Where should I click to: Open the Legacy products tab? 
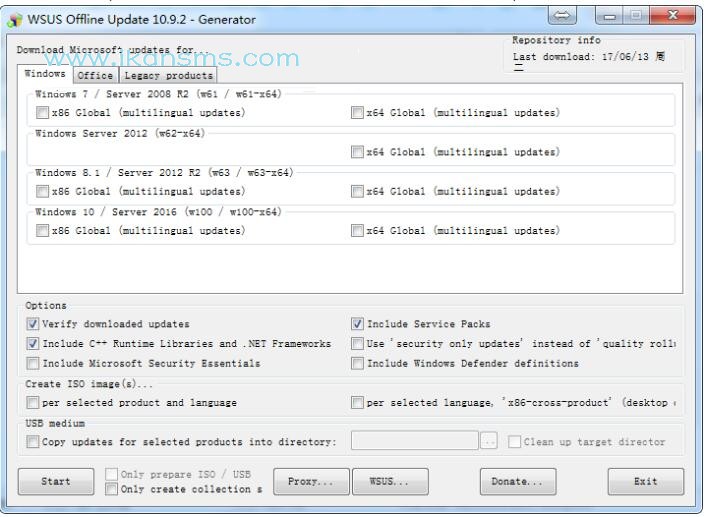click(168, 75)
